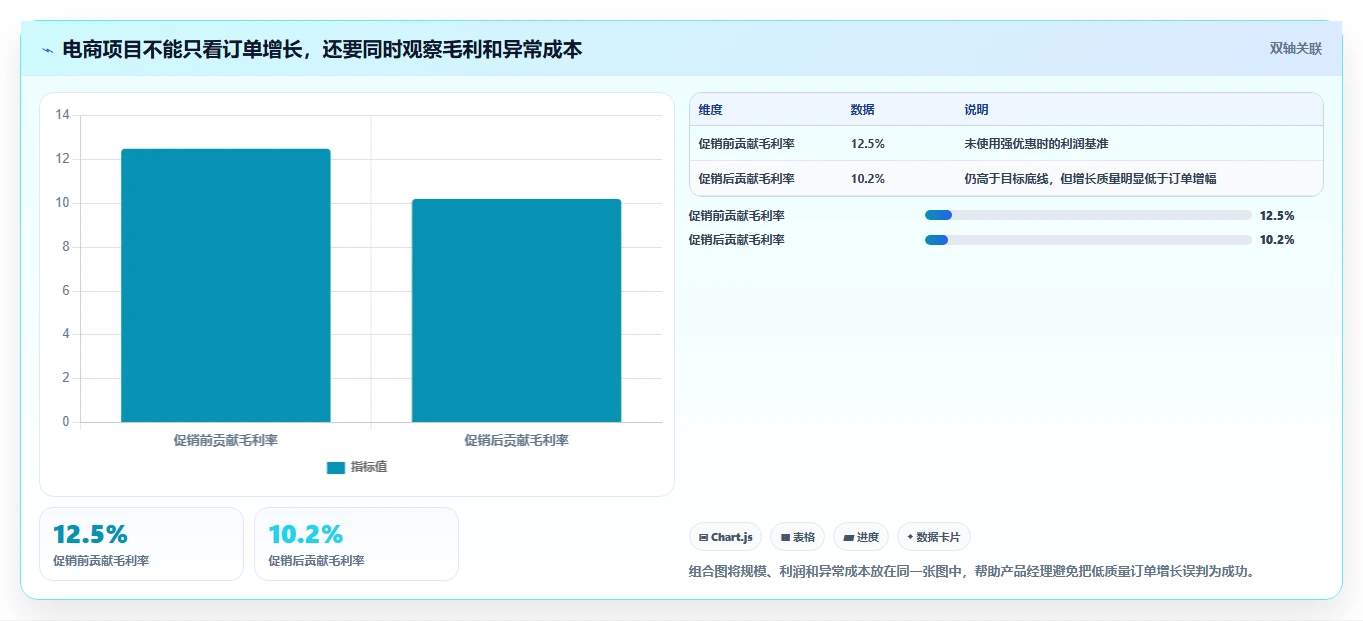Click the 12.5% progress bar value

[1277, 215]
